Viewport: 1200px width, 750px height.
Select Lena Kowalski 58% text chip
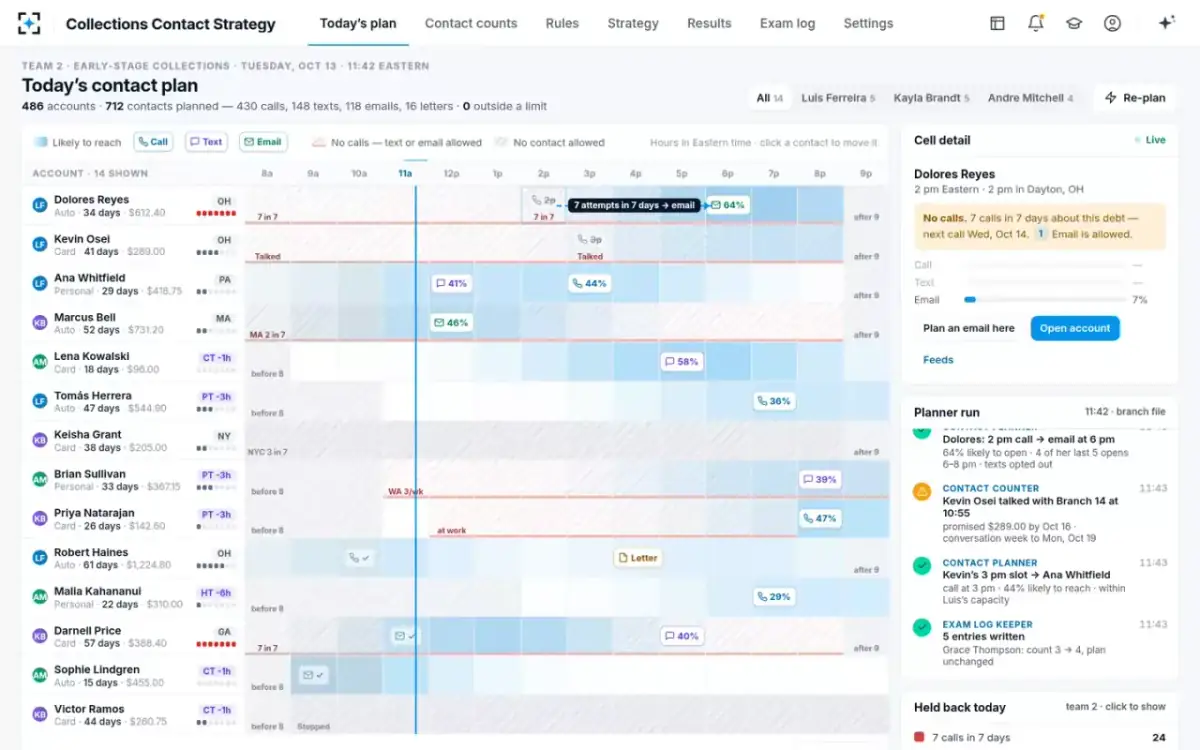681,361
